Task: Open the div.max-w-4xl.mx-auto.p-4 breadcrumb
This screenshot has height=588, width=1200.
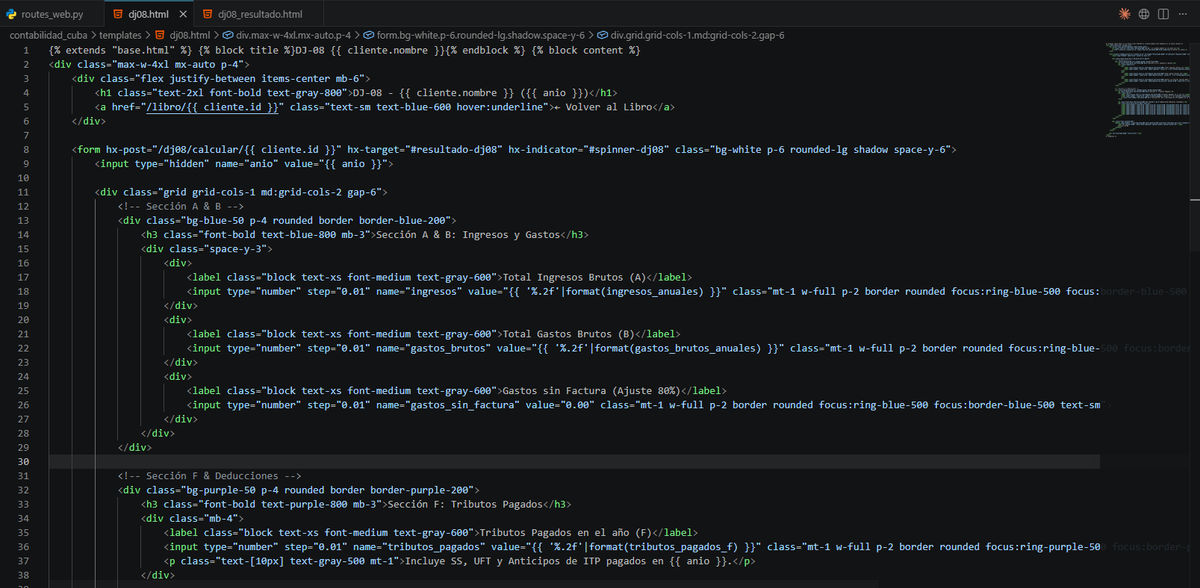Action: pyautogui.click(x=285, y=35)
